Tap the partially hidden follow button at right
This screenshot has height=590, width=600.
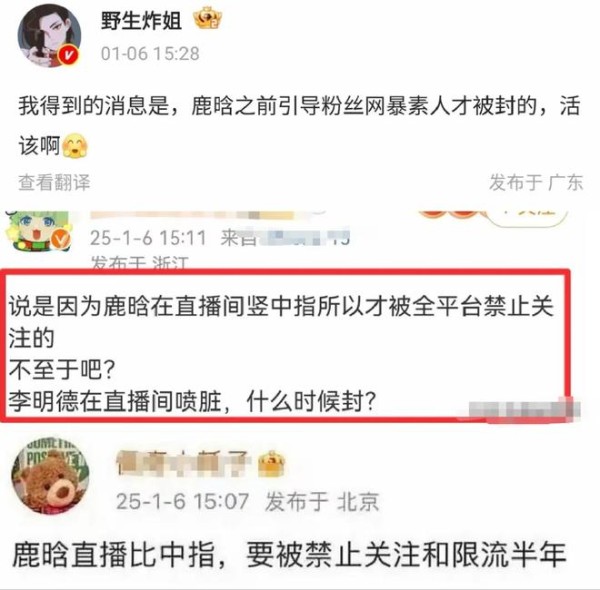click(x=528, y=217)
